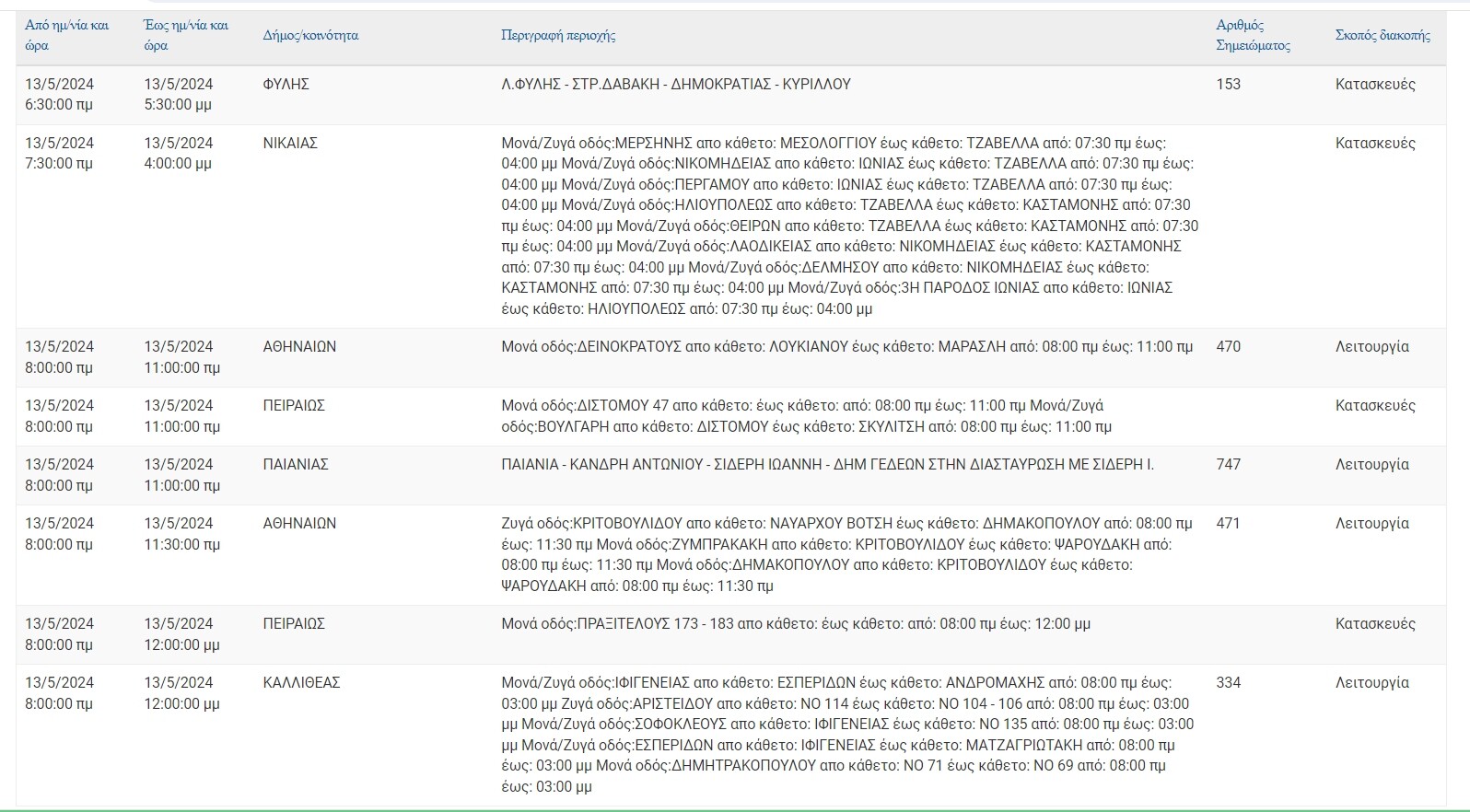Click the Λ.ΦΥΛΗΣ - ΣΤΡ.ΔΑΒΑΚΗ area description
Image resolution: width=1470 pixels, height=812 pixels.
pos(676,84)
